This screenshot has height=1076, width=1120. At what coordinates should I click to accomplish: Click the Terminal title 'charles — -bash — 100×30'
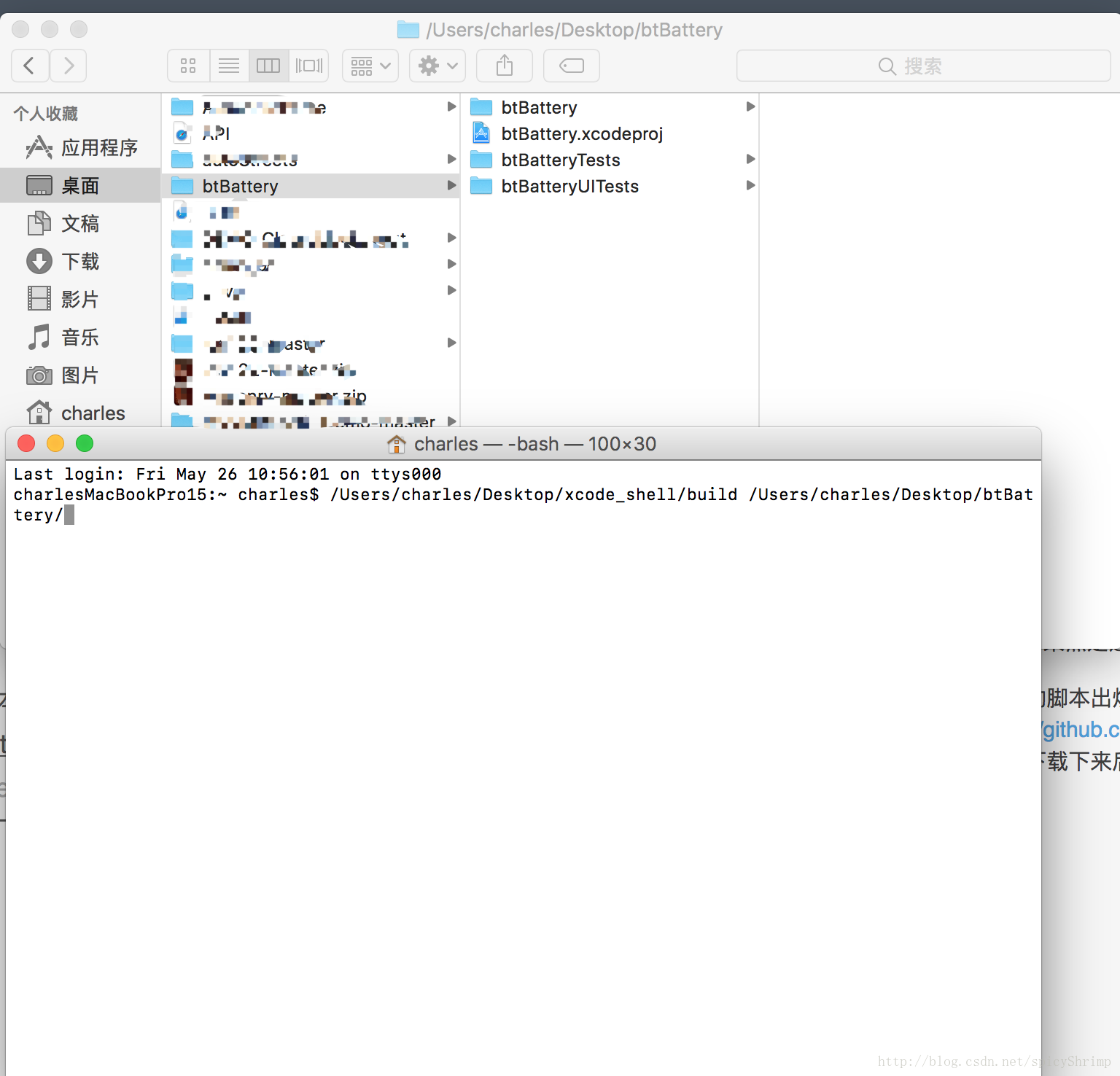[x=535, y=444]
